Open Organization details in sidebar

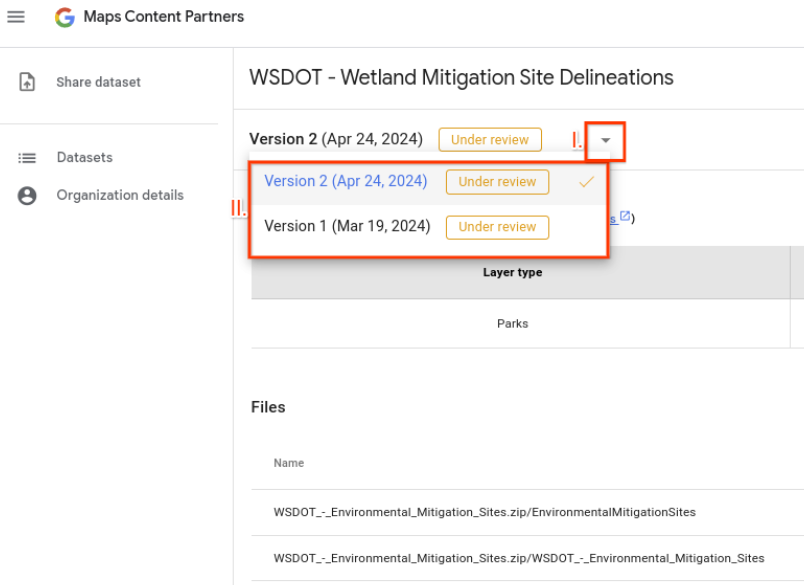point(120,195)
